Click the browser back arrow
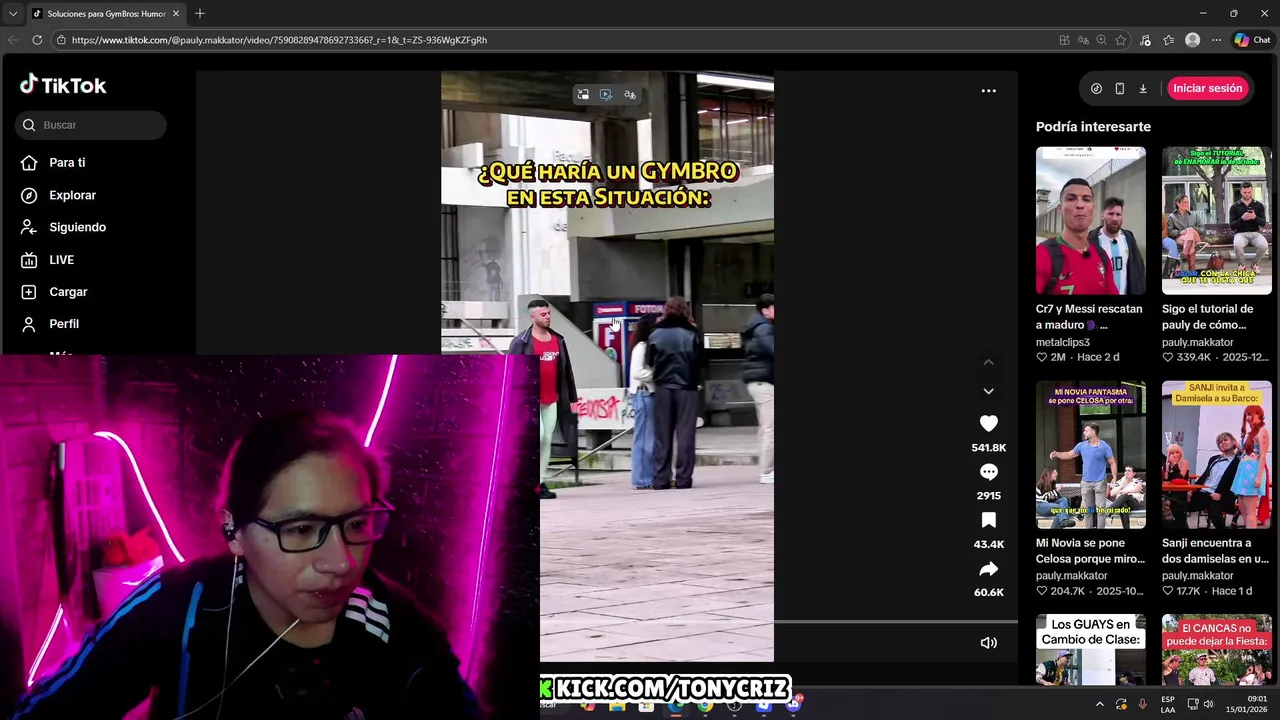The width and height of the screenshot is (1280, 720). pyautogui.click(x=12, y=40)
